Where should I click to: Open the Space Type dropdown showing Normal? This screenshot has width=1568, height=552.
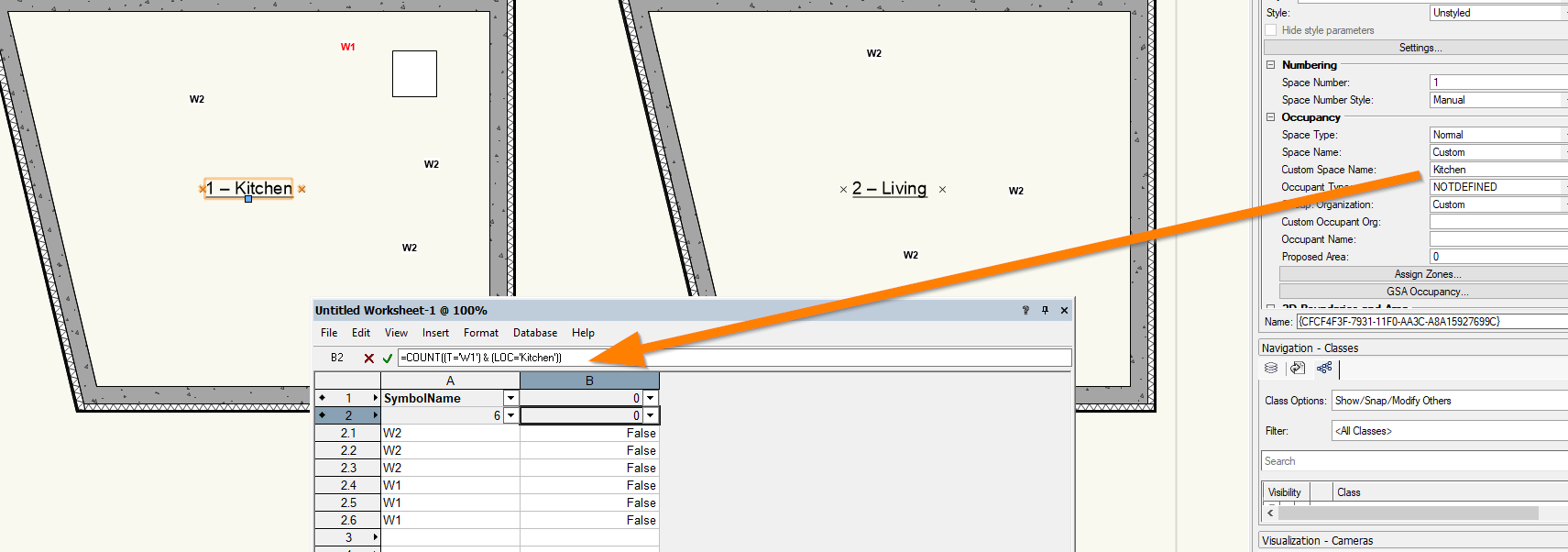point(1497,135)
